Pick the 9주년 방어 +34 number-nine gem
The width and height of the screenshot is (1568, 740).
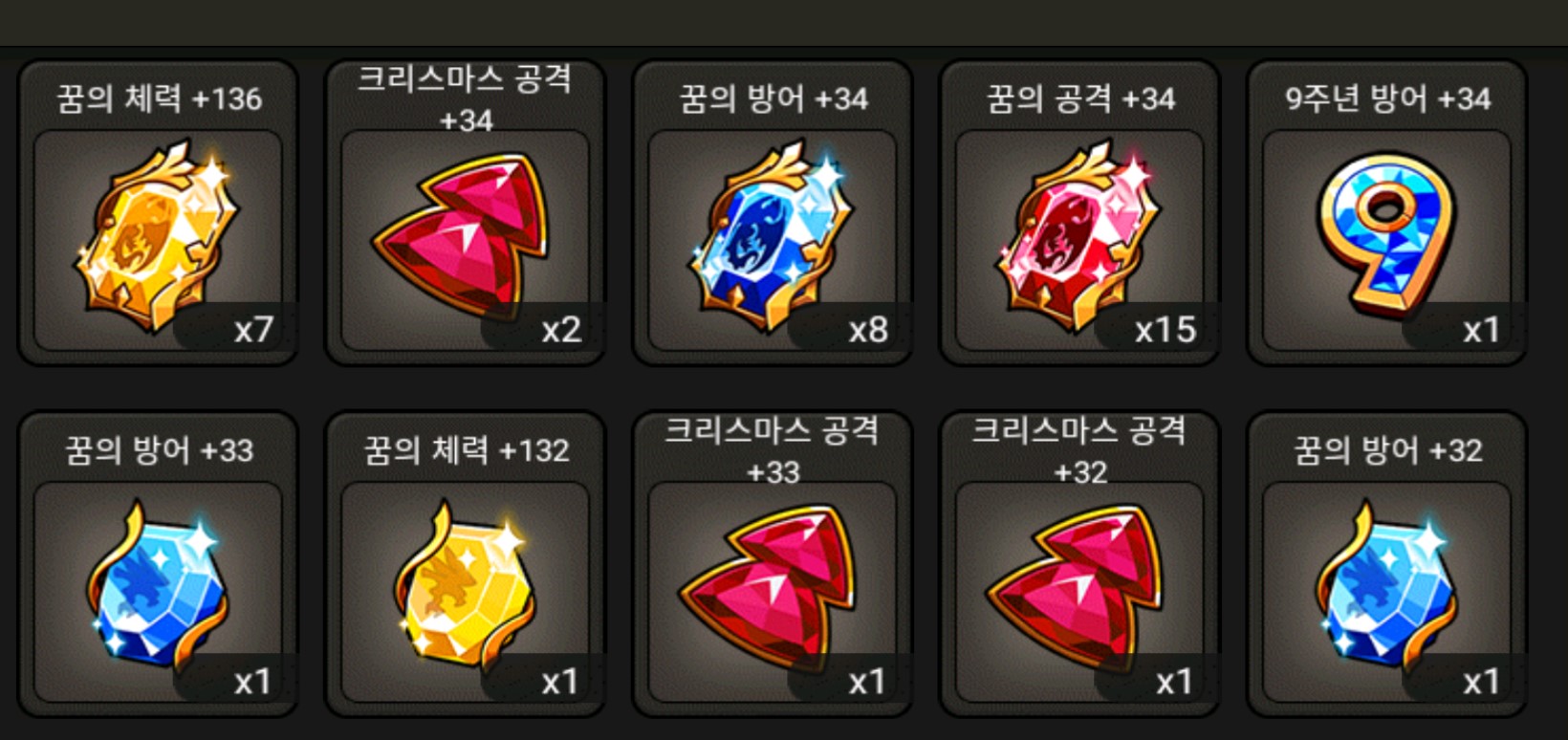1386,234
